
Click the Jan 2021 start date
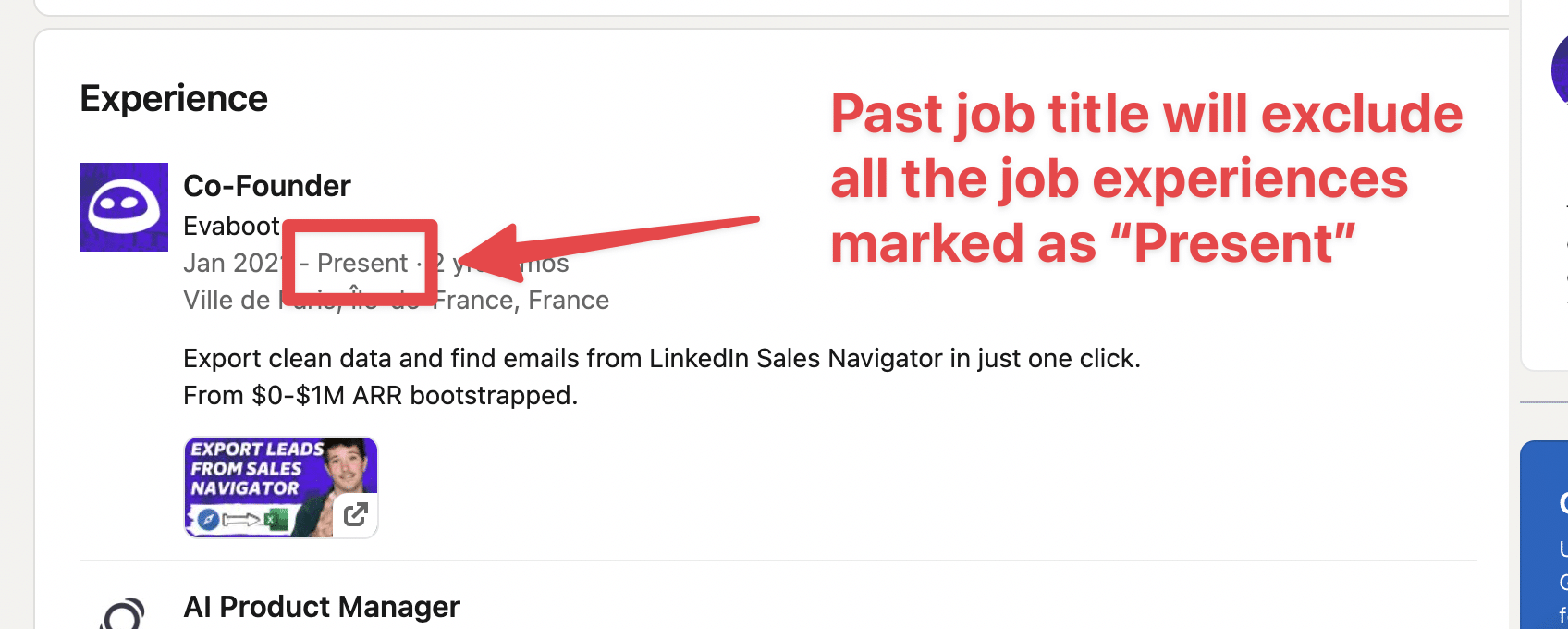[x=229, y=263]
